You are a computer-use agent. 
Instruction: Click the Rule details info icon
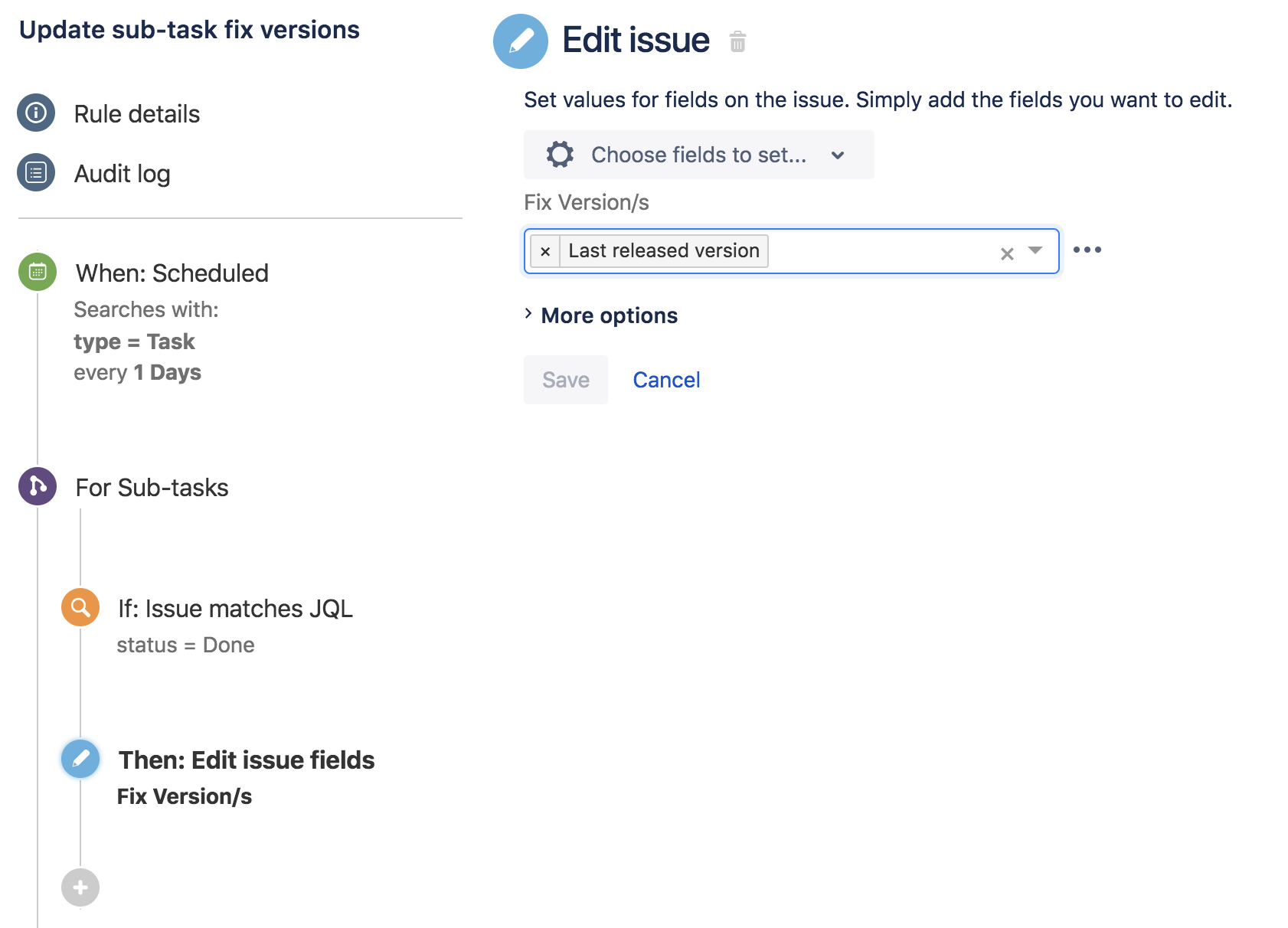[x=36, y=113]
